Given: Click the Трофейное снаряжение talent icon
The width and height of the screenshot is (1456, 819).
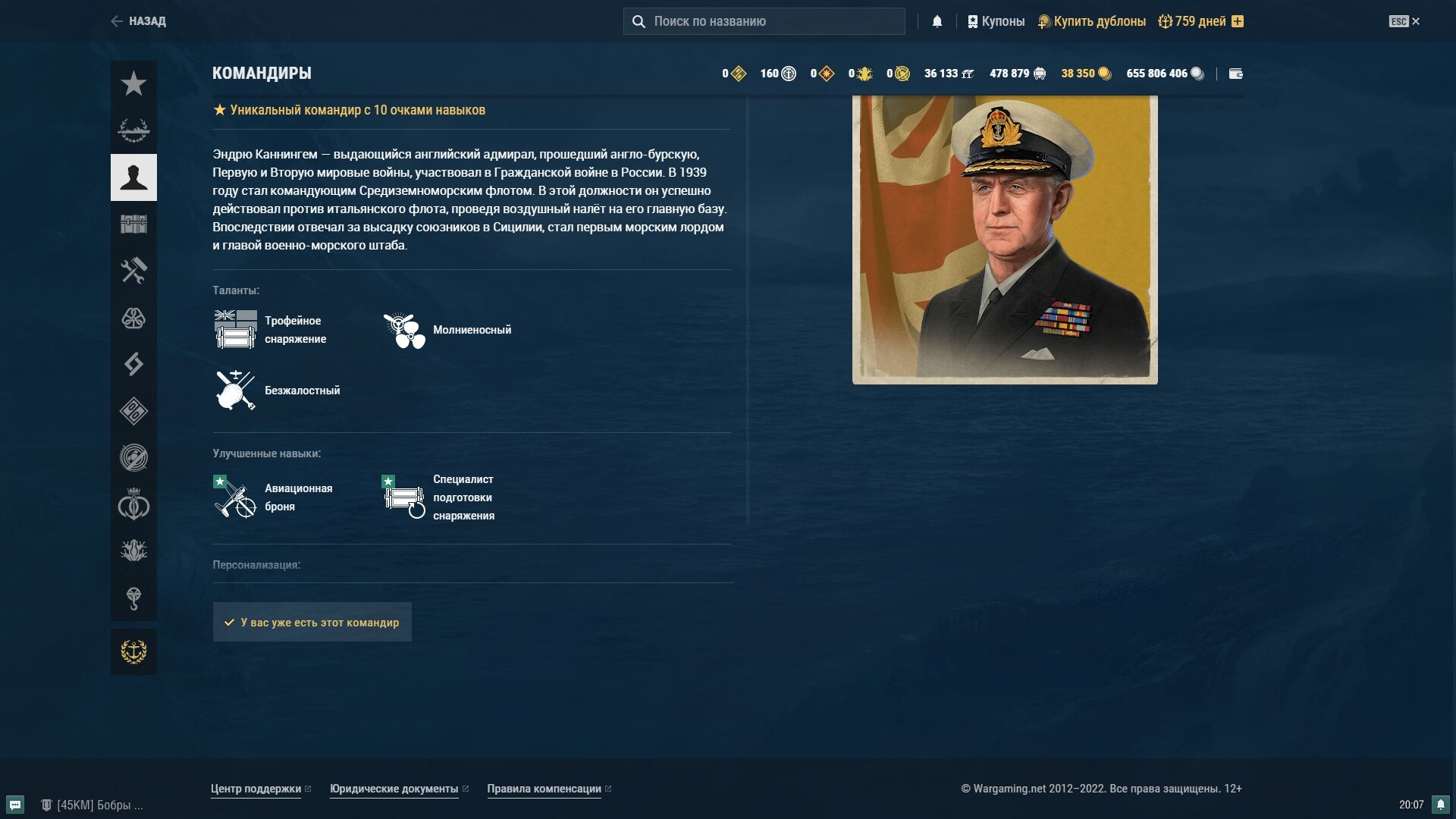Looking at the screenshot, I should [235, 329].
